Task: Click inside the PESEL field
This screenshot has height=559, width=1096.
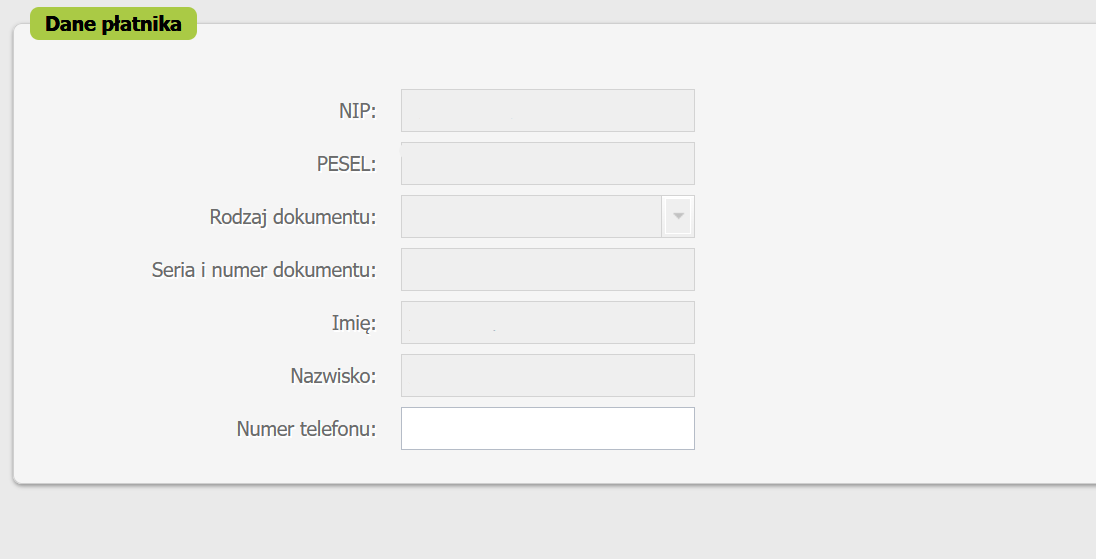Action: click(548, 164)
